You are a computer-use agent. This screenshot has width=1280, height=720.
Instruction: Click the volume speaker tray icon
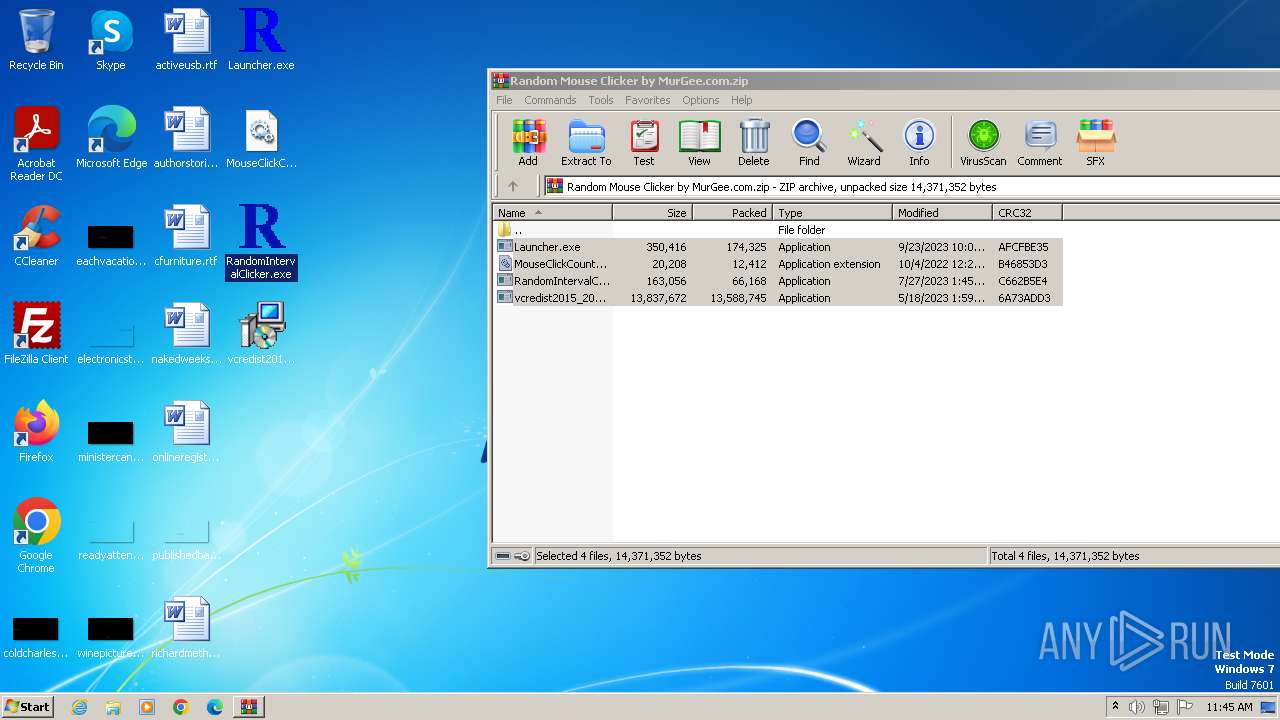click(x=1137, y=707)
